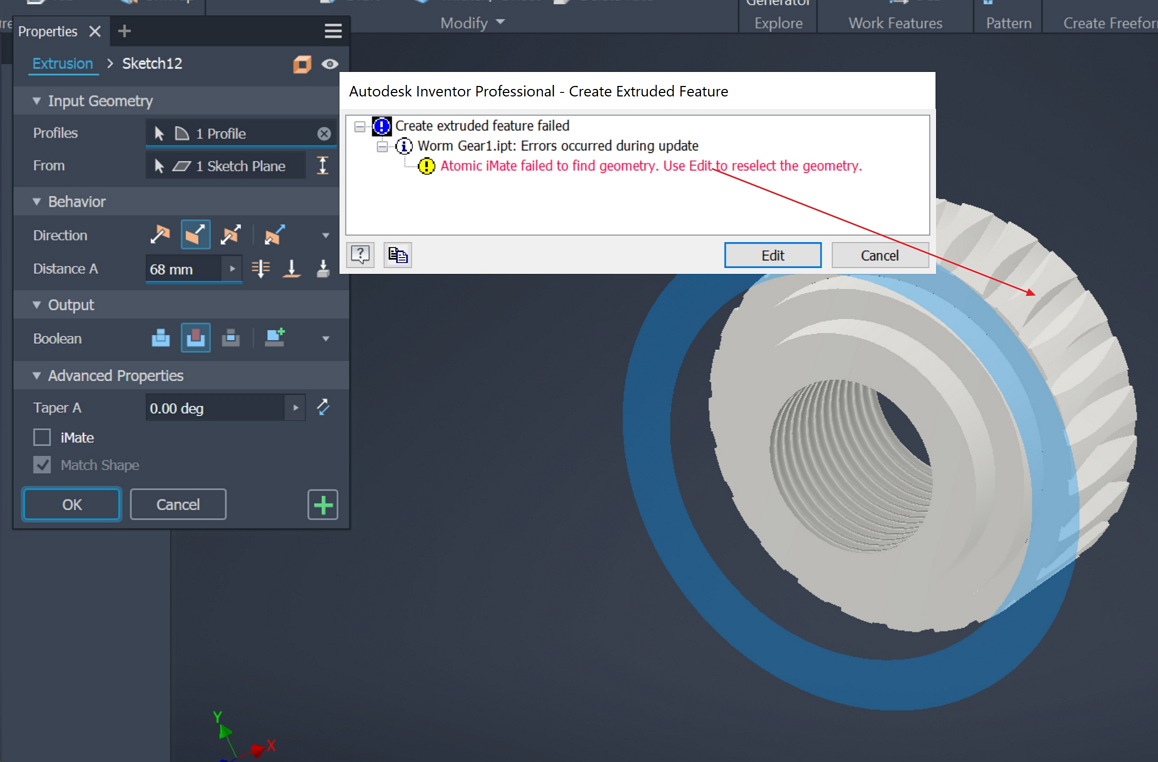
Task: Select the Intersect boolean icon
Action: [x=230, y=338]
